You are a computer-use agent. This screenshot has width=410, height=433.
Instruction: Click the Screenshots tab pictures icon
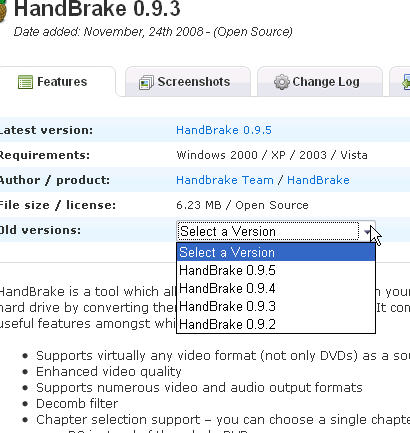tap(146, 82)
